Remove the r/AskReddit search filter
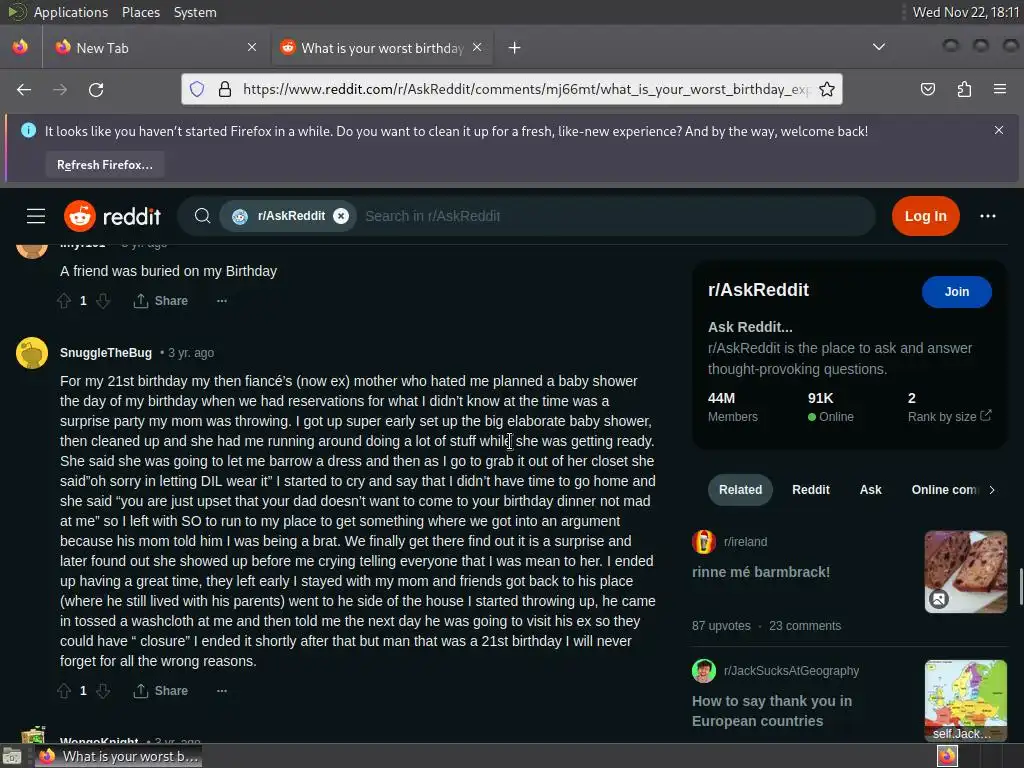The image size is (1024, 768). [341, 216]
